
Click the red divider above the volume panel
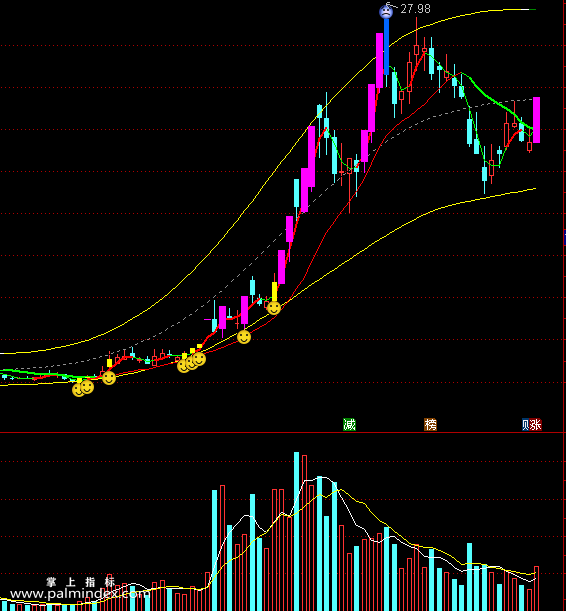pyautogui.click(x=283, y=433)
